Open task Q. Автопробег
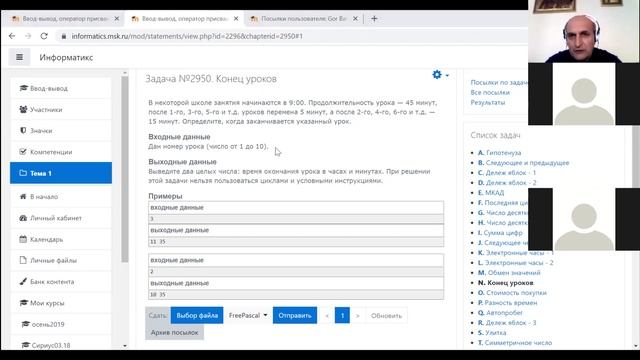Viewport: 640px width, 360px height. click(500, 313)
